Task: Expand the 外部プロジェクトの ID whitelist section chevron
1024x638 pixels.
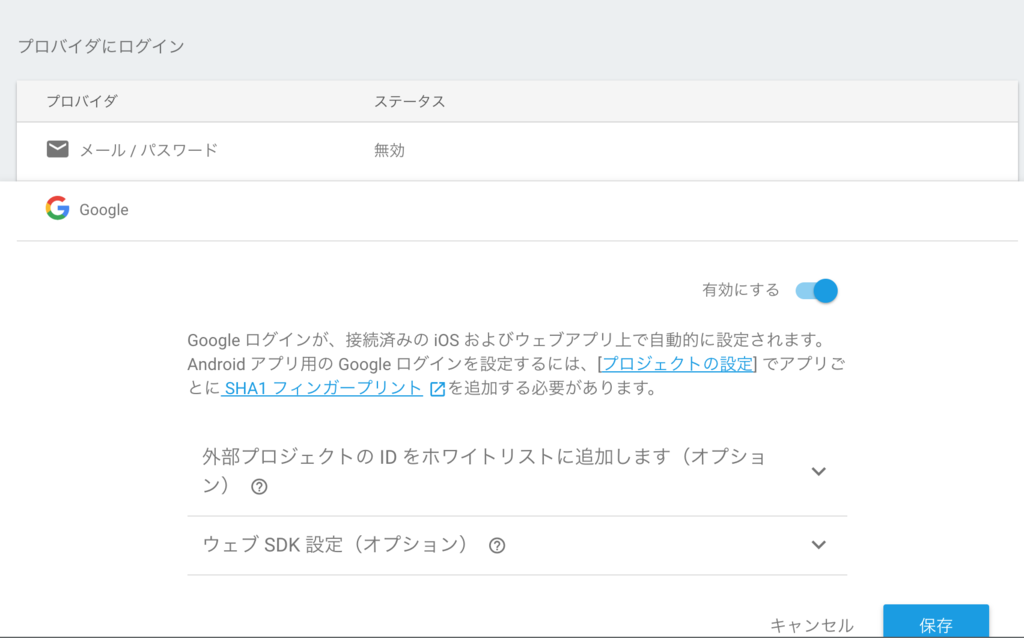Action: [818, 471]
